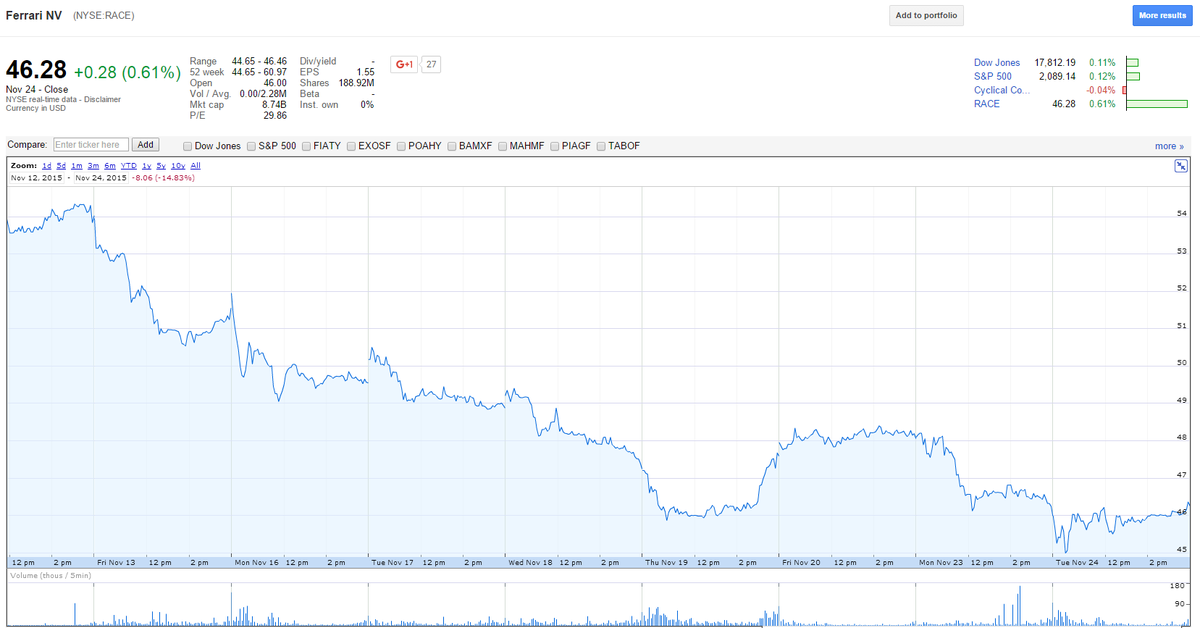1200x628 pixels.
Task: Show All time zoom range
Action: point(196,165)
